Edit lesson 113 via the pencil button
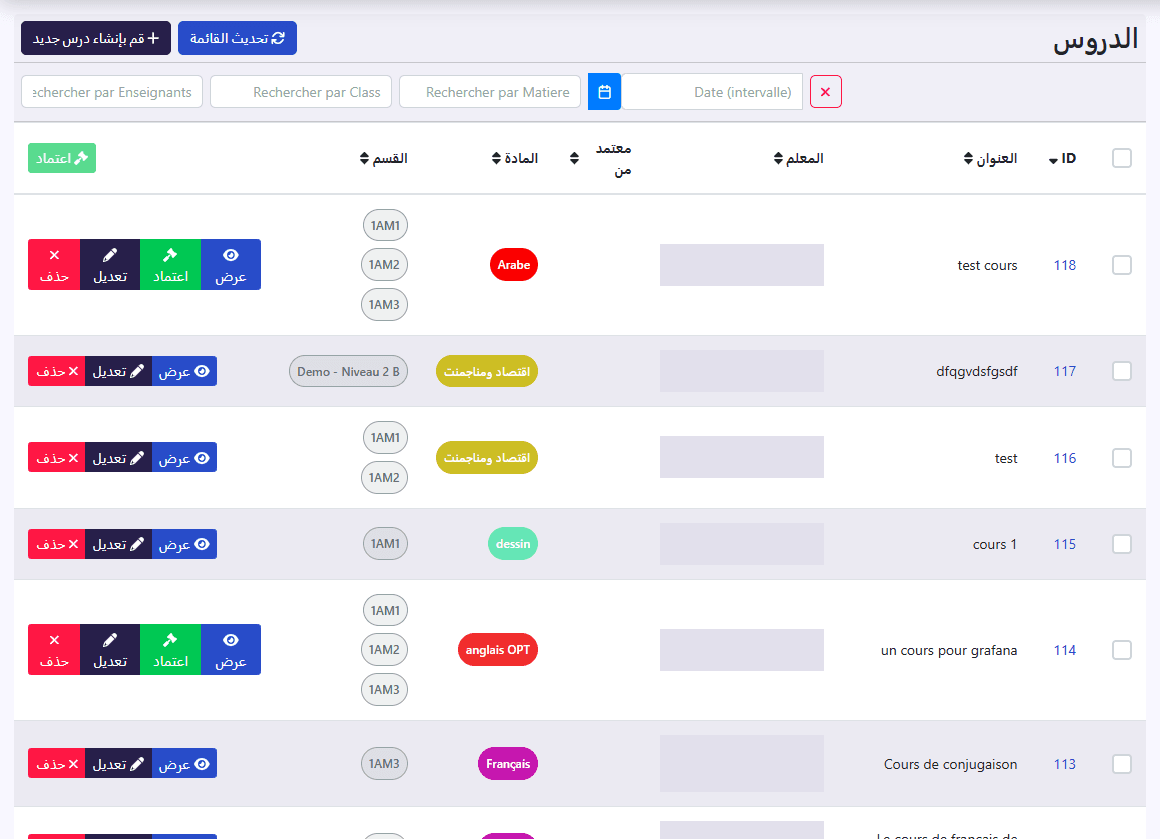 pos(118,764)
